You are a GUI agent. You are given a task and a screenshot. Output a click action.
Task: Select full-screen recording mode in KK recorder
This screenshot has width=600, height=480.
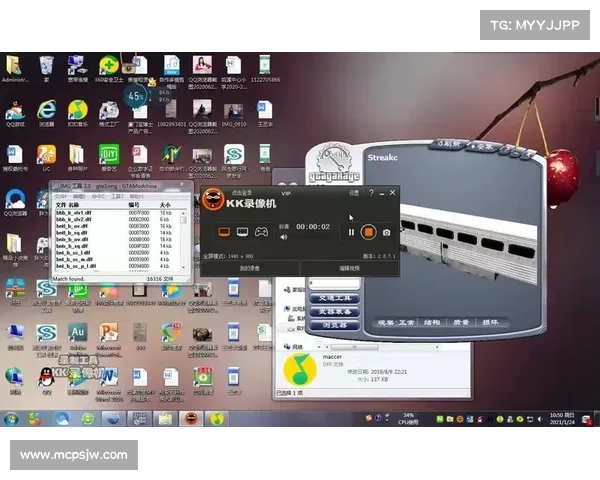(x=223, y=231)
